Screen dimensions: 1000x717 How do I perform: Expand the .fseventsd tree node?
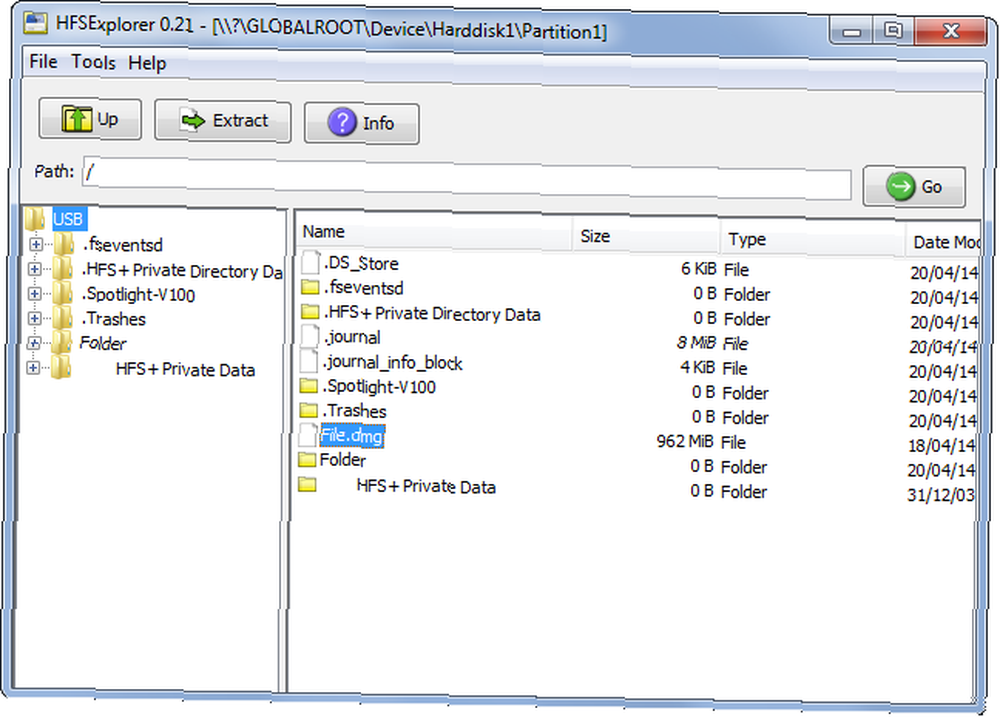pyautogui.click(x=35, y=244)
